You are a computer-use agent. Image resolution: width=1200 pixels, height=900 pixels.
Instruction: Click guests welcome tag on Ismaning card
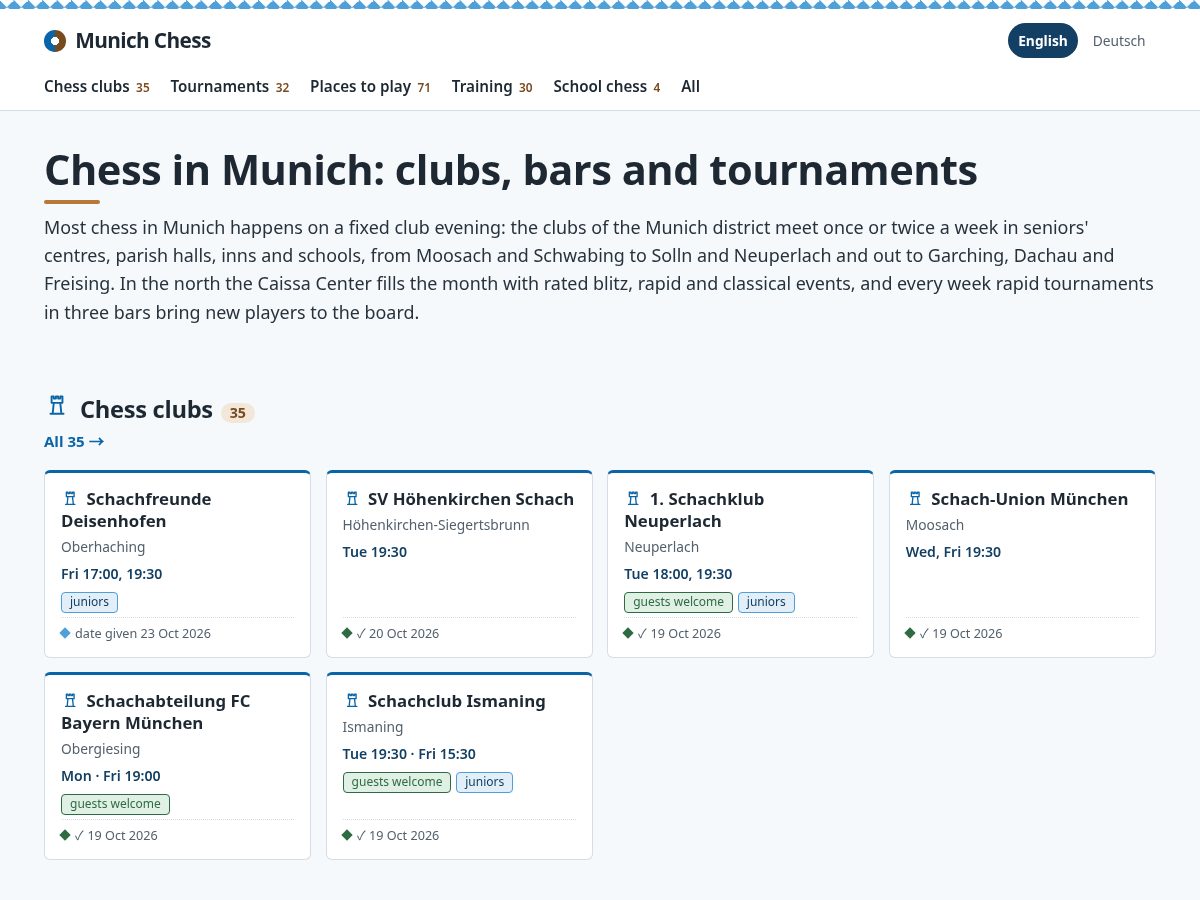click(x=397, y=782)
